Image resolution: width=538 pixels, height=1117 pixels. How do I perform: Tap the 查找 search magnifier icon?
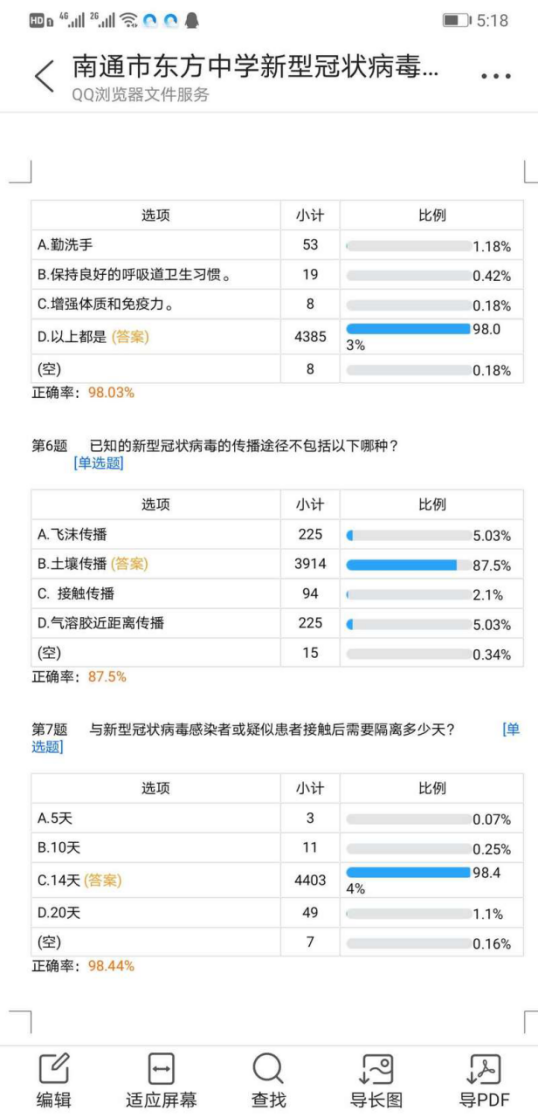[x=269, y=1068]
